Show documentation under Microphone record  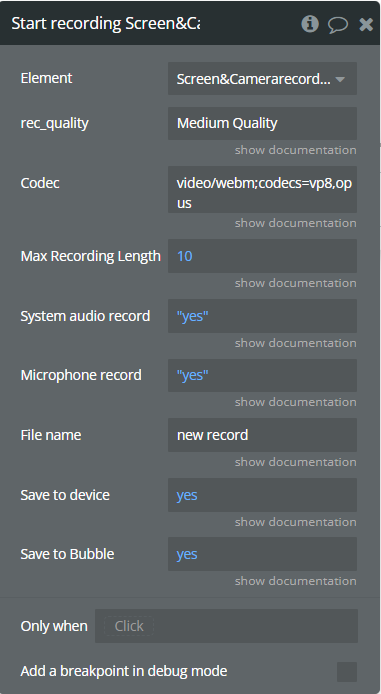296,402
